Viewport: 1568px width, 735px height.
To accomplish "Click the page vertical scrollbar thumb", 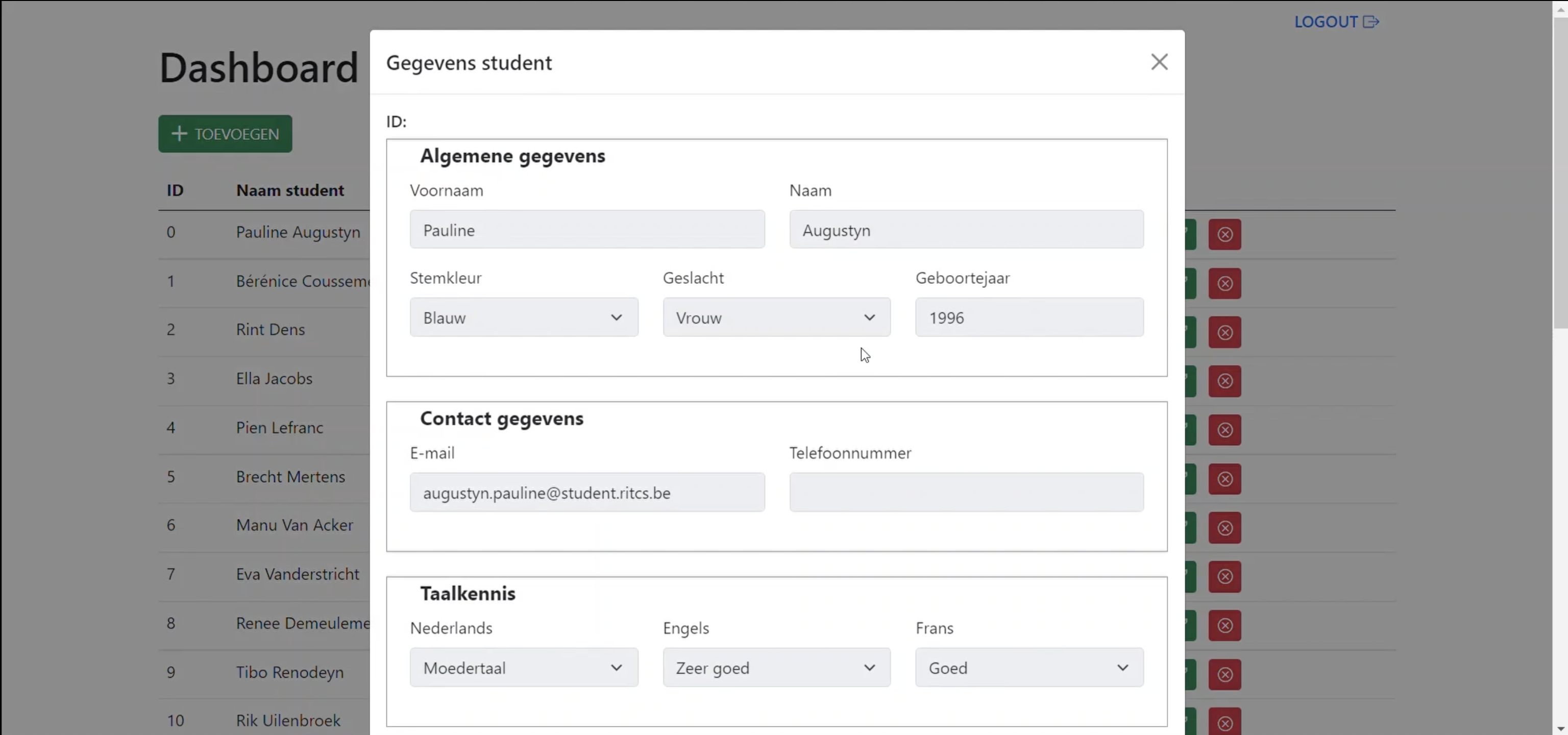I will click(1560, 174).
